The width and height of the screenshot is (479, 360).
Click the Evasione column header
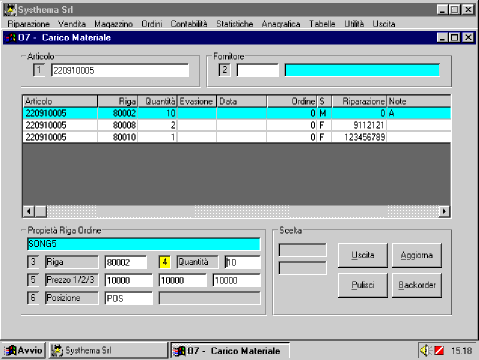[197, 101]
